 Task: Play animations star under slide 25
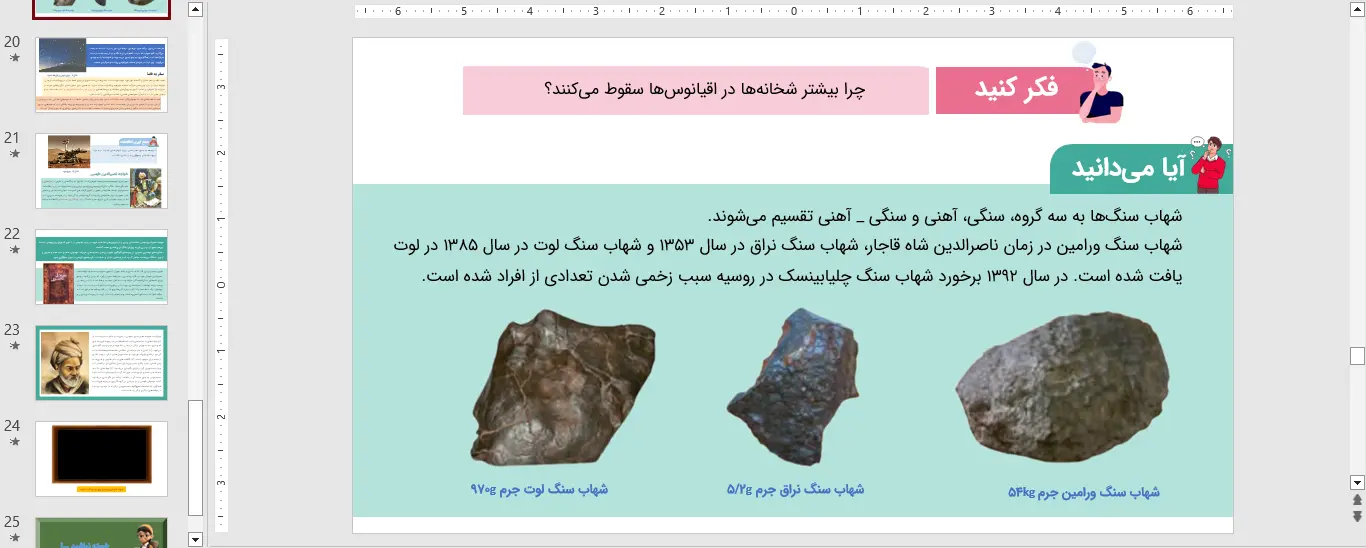(x=14, y=538)
